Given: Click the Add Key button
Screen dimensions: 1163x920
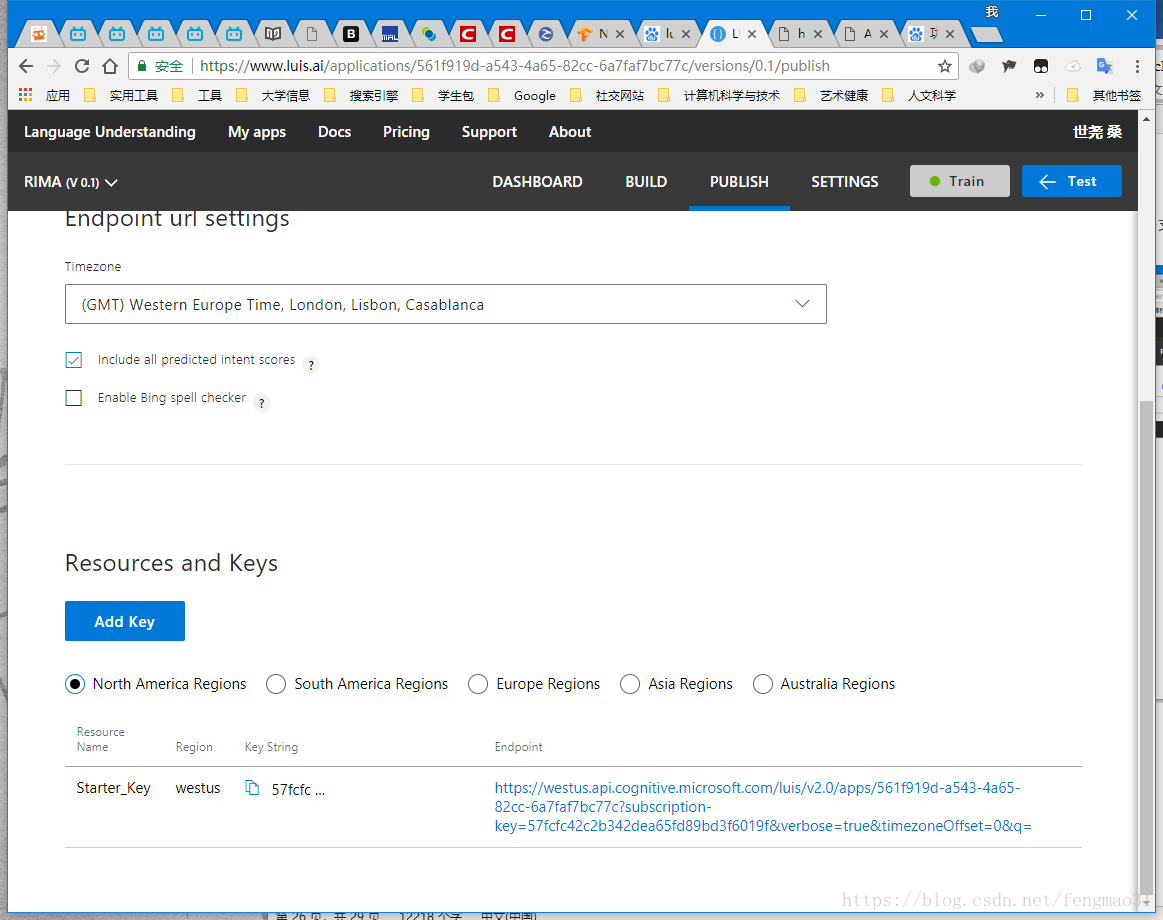Looking at the screenshot, I should point(125,621).
